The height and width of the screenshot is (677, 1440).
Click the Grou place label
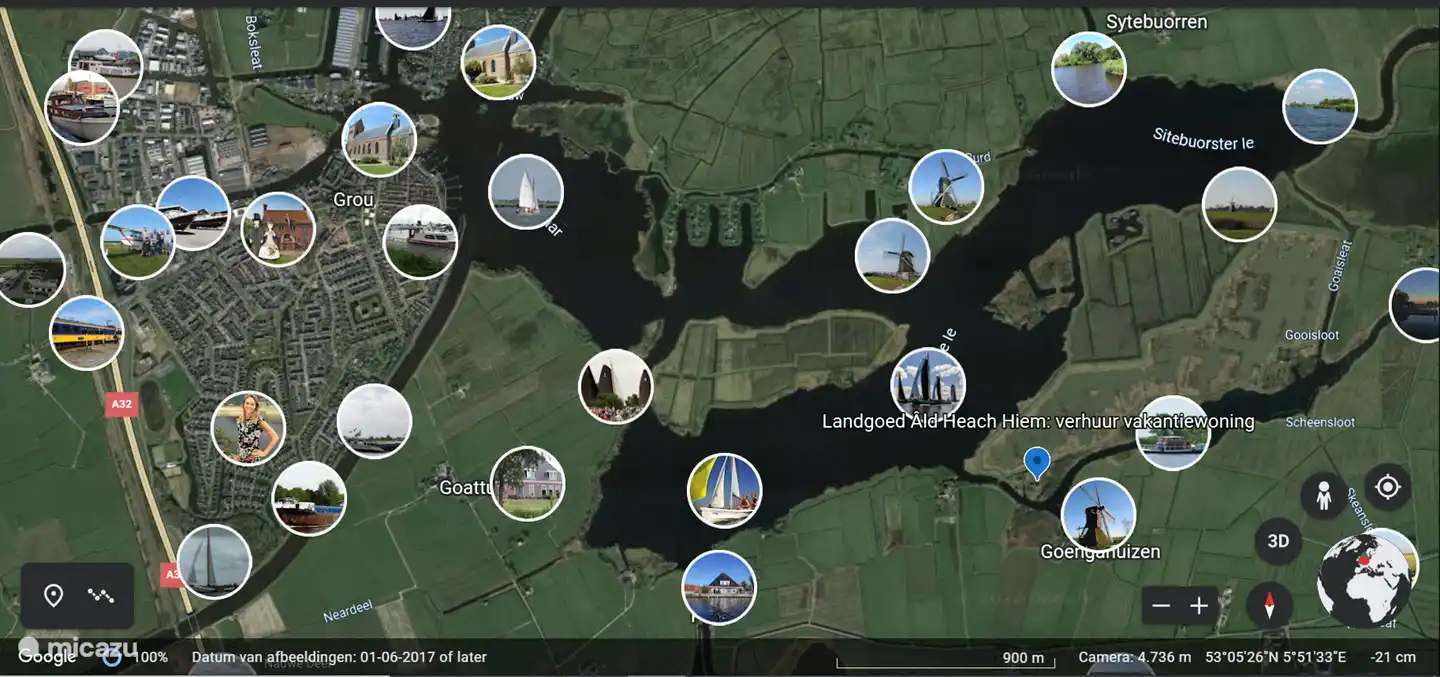click(x=353, y=199)
